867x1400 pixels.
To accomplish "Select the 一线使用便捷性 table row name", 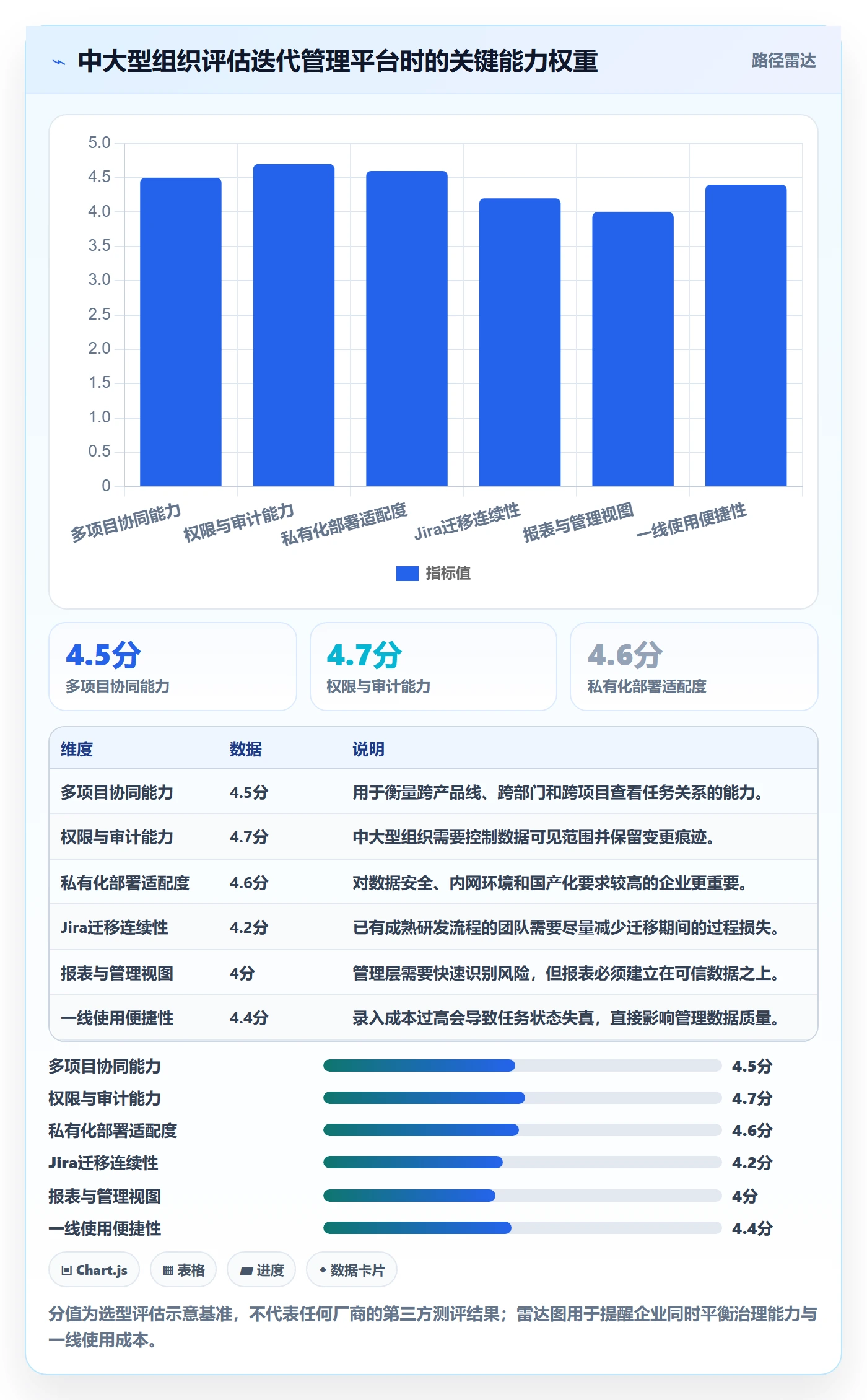I will coord(117,1018).
